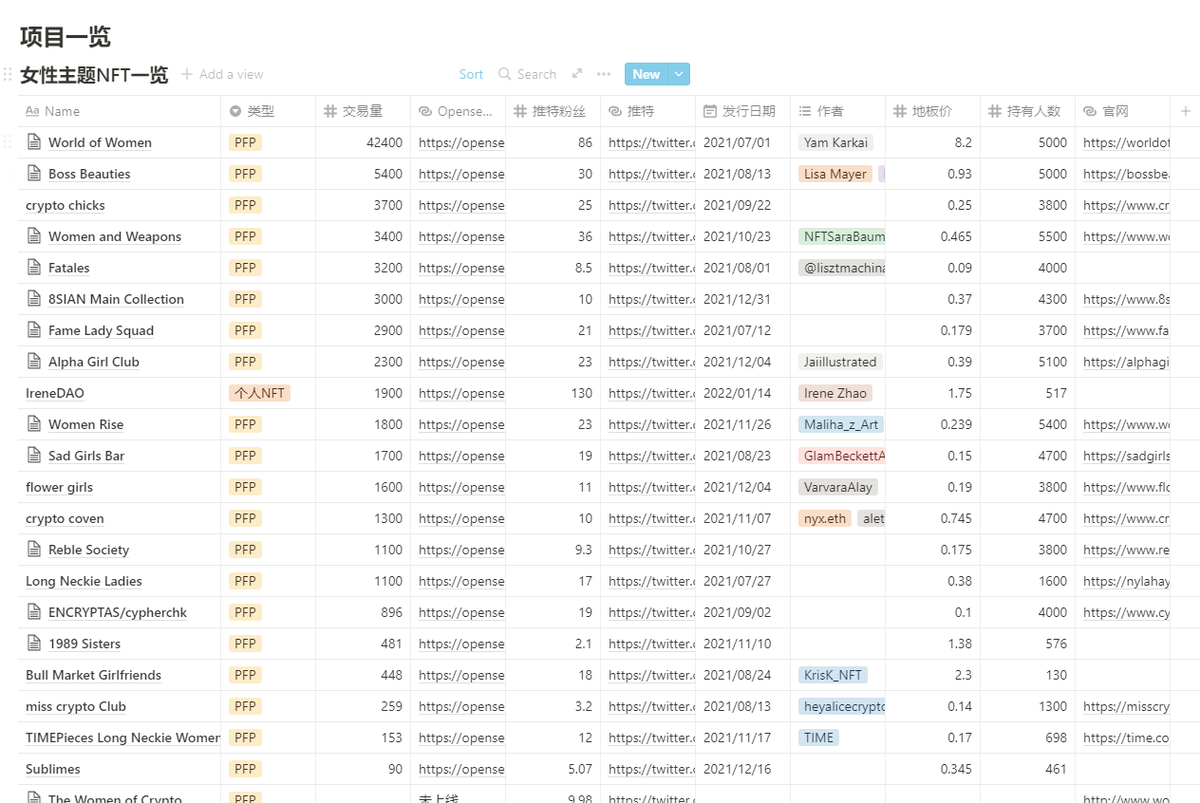Click the Yam Karkai author tag
Screen dimensions: 1200x803
click(x=836, y=142)
